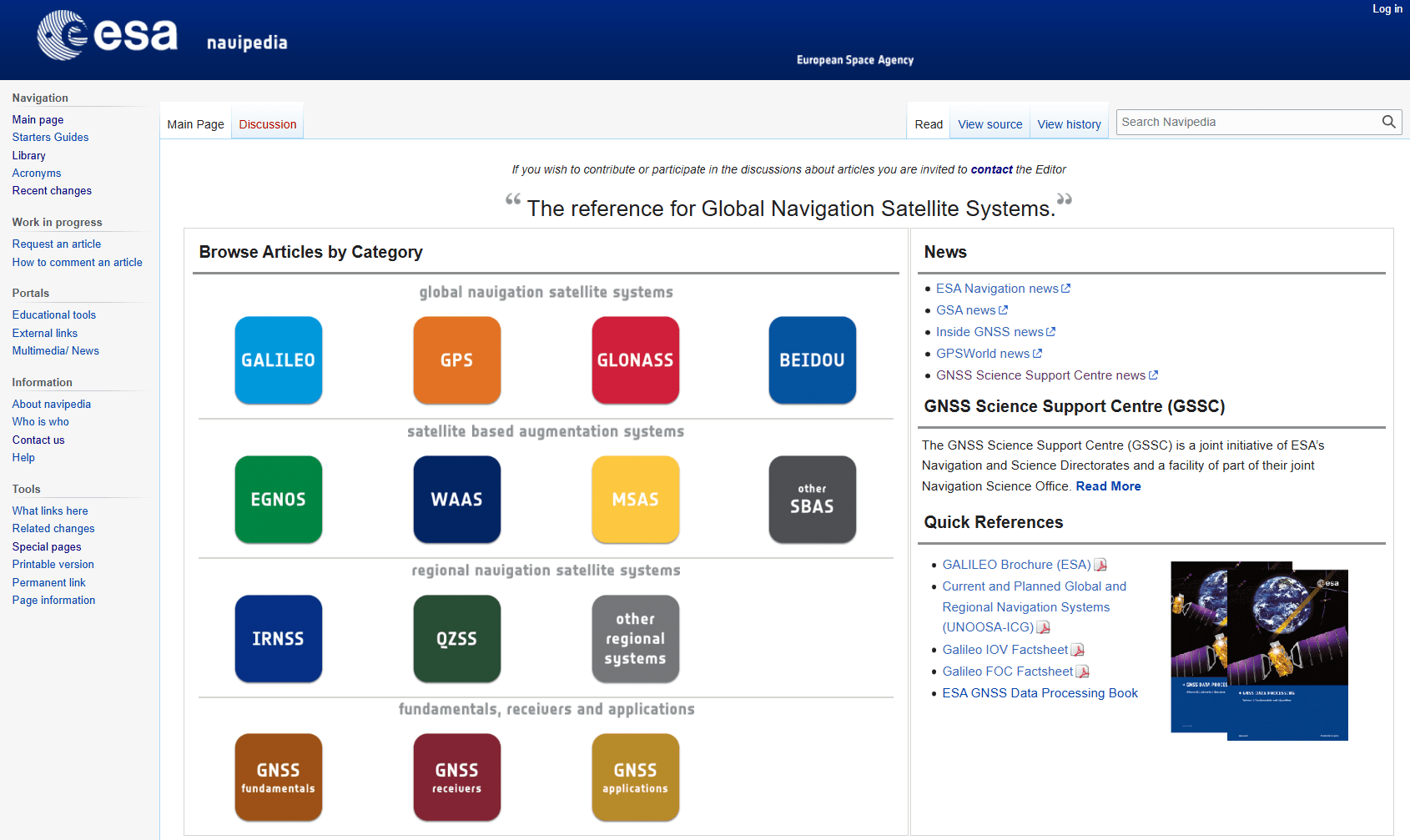Click the Read More link about GSSC

(1108, 485)
